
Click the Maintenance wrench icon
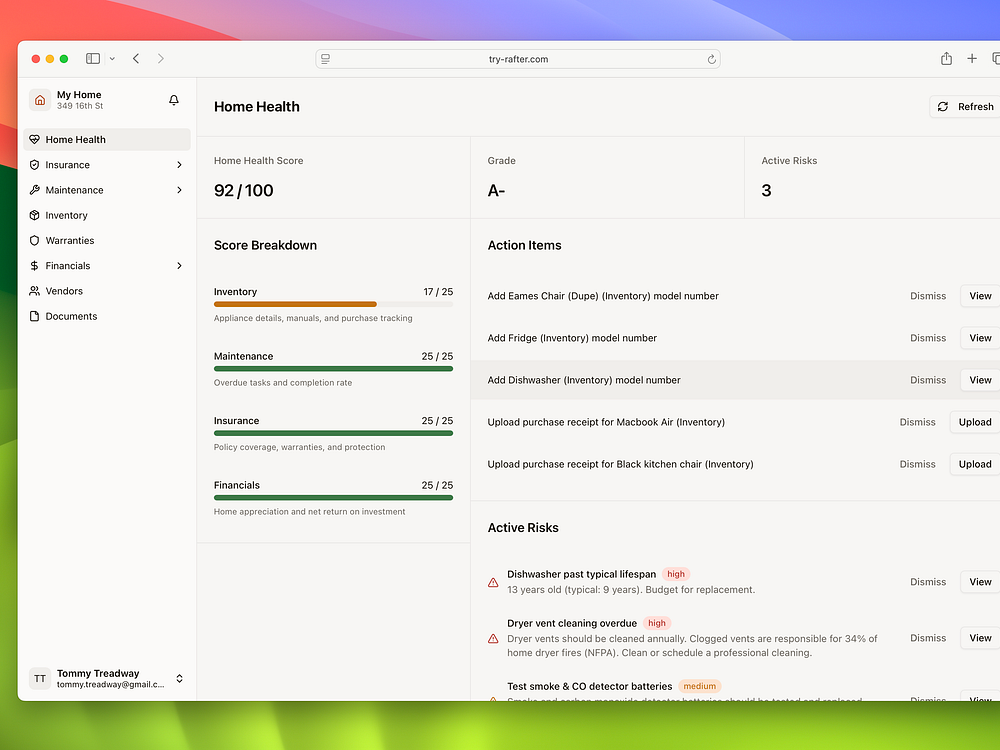(34, 190)
